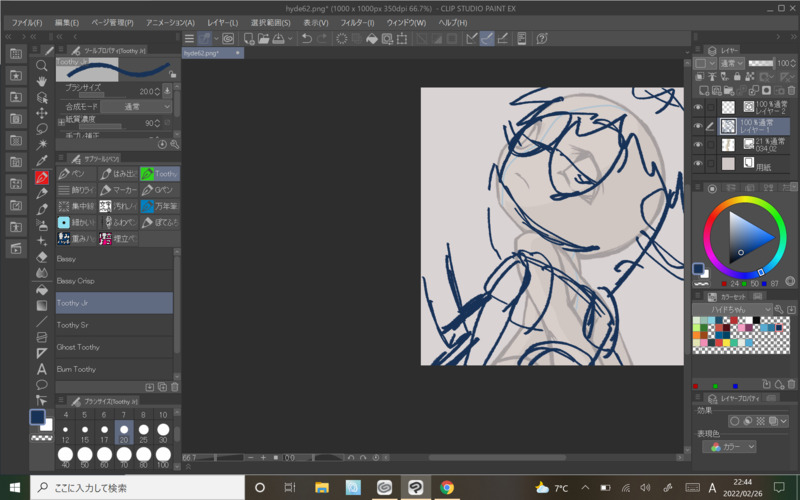Open CLIP STUDIO launcher swirl icon
The width and height of the screenshot is (800, 500).
(228, 39)
